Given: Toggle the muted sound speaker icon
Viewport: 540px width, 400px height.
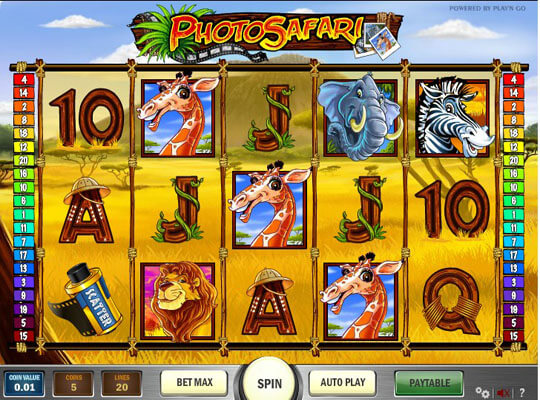Looking at the screenshot, I should pos(503,392).
